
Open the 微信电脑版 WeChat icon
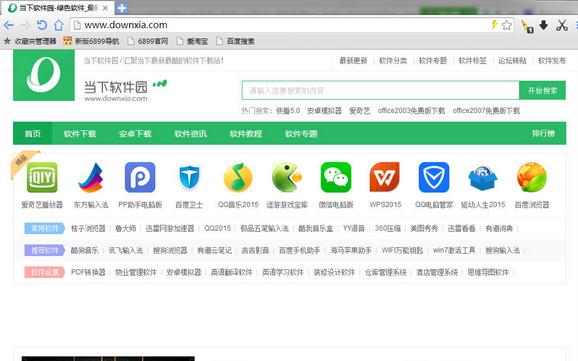pos(336,177)
